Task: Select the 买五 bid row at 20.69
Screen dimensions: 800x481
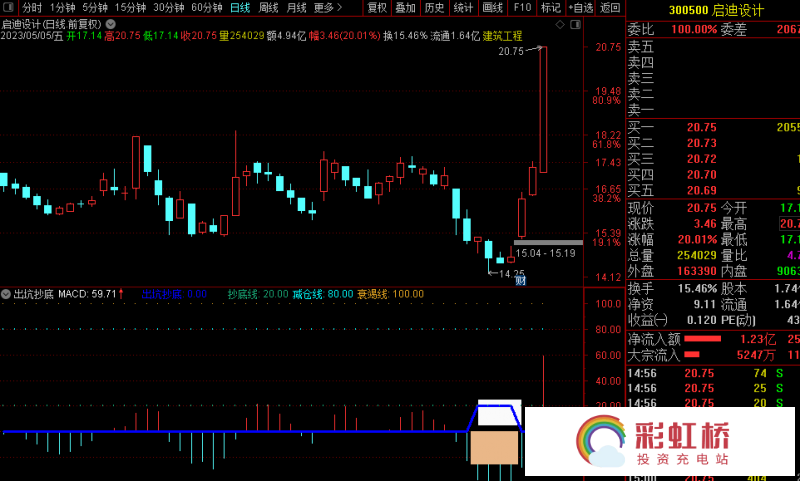Action: [x=713, y=190]
